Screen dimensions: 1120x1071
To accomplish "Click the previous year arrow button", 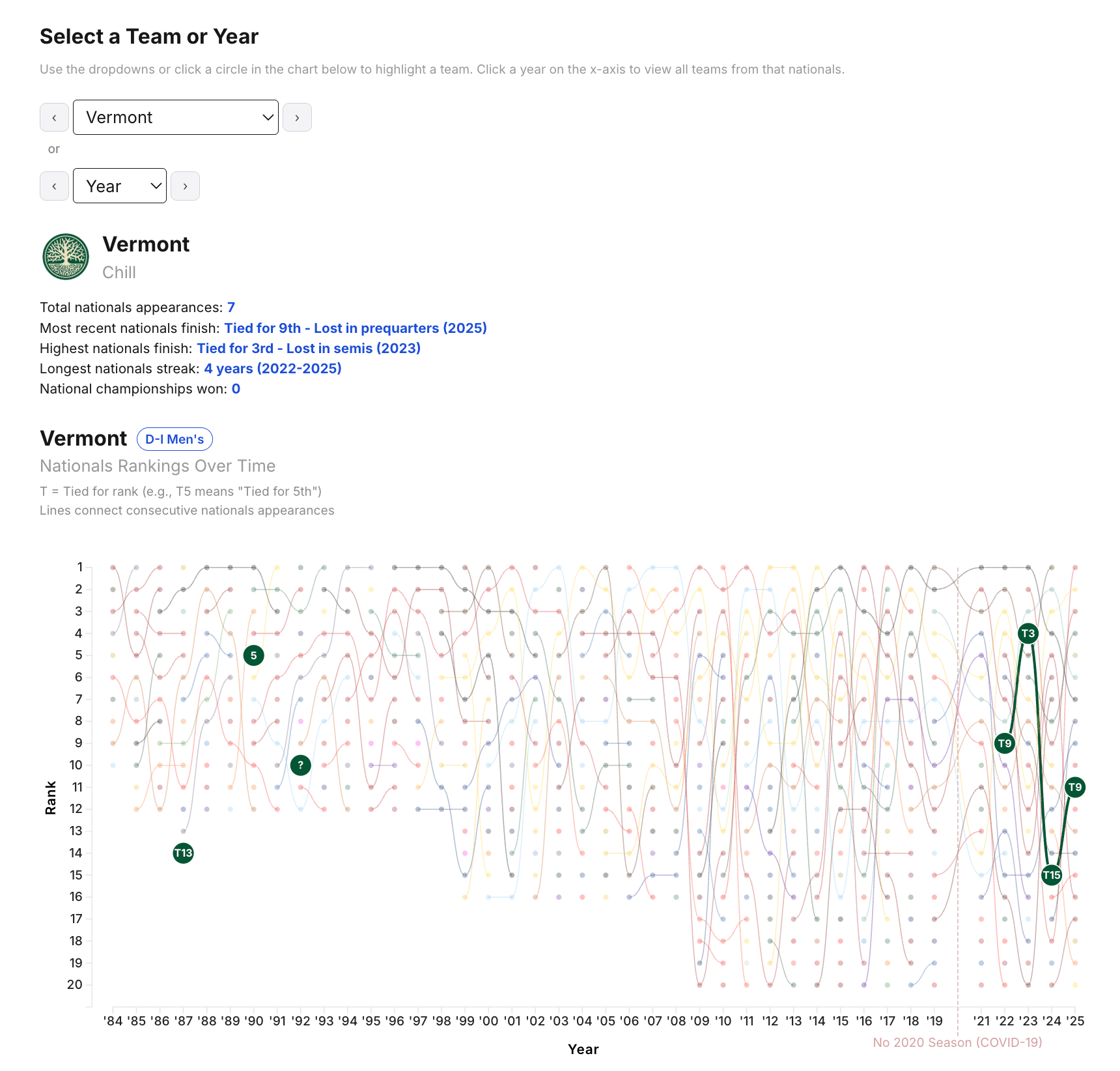I will (x=54, y=186).
